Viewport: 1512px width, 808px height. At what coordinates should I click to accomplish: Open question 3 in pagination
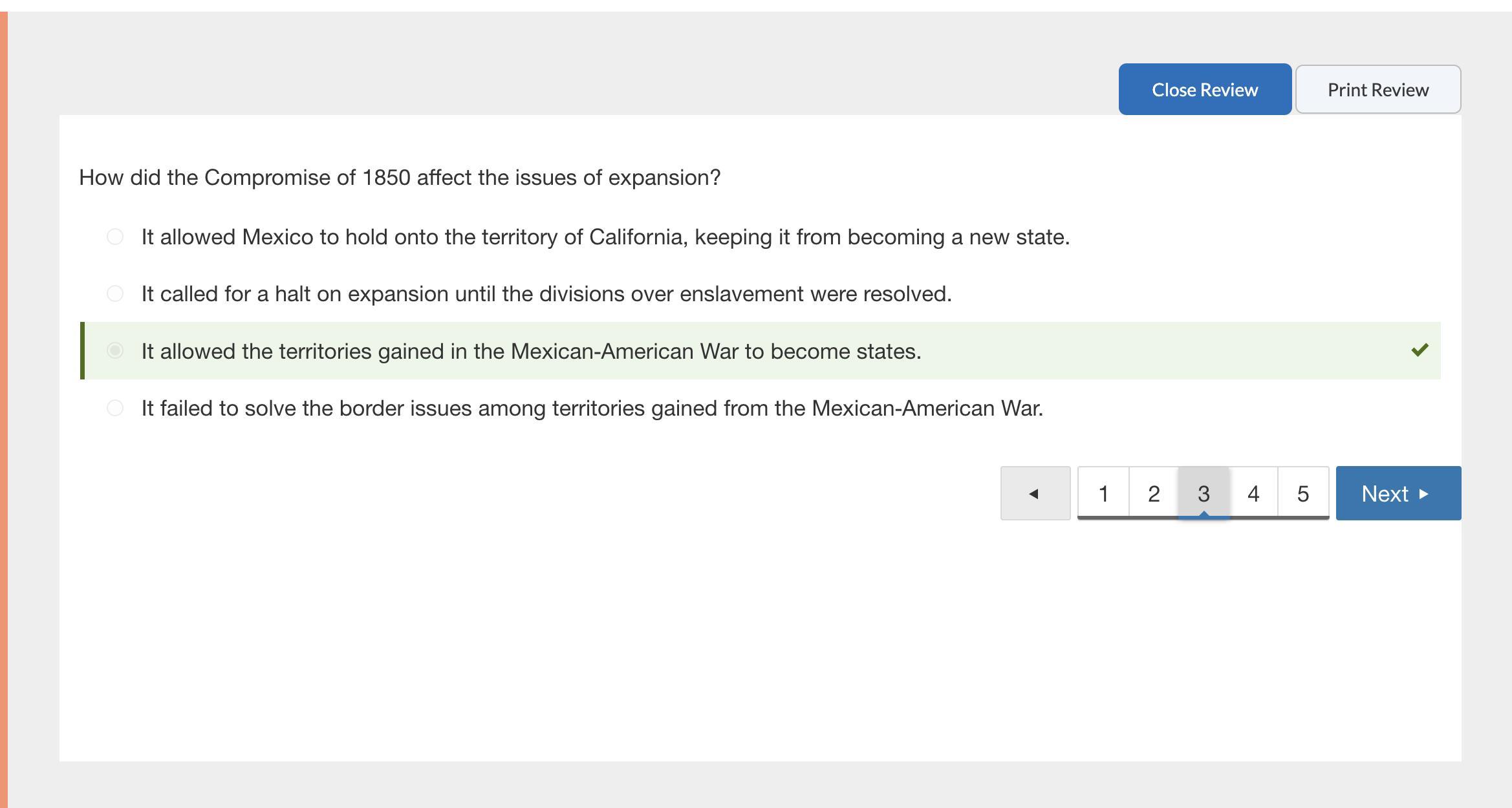pyautogui.click(x=1204, y=493)
